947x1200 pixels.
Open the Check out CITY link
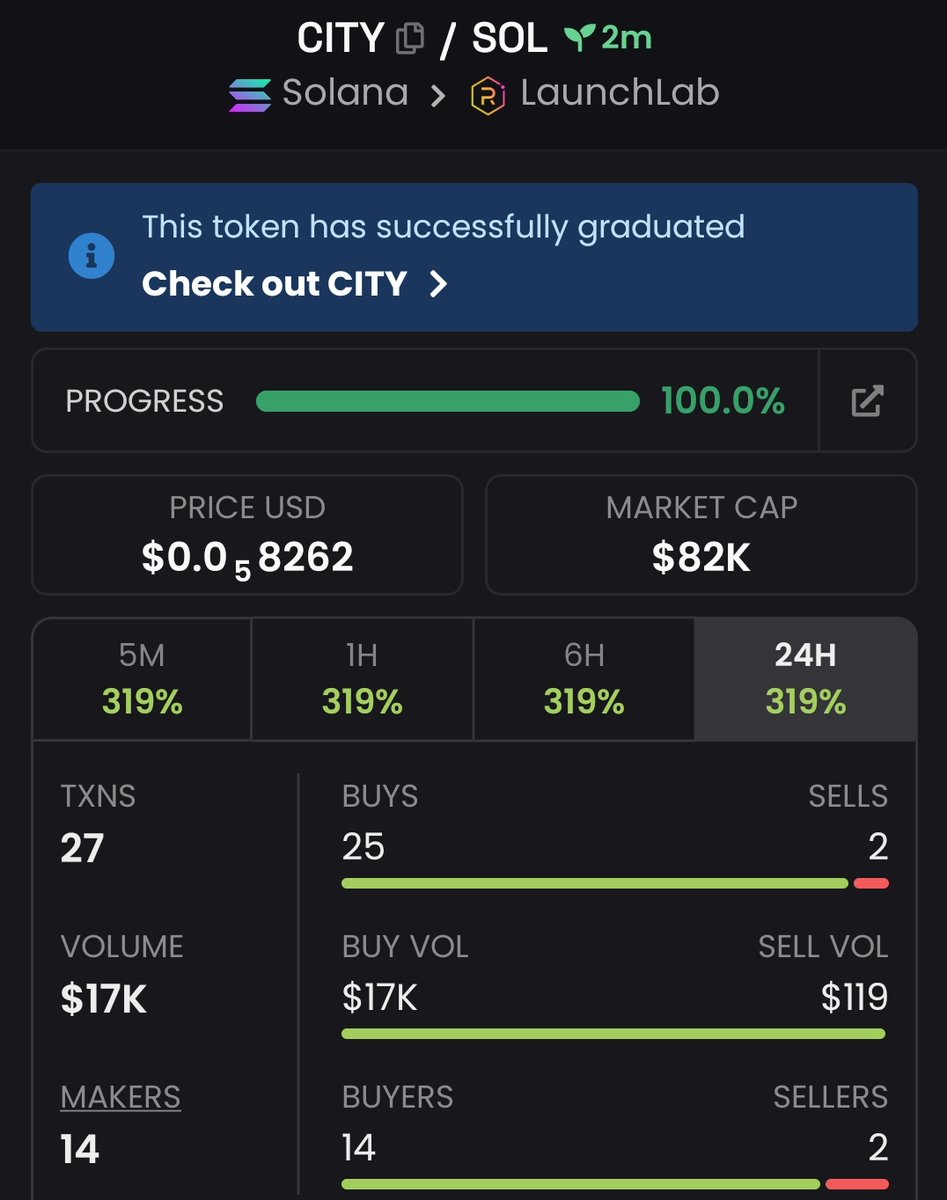tap(274, 284)
